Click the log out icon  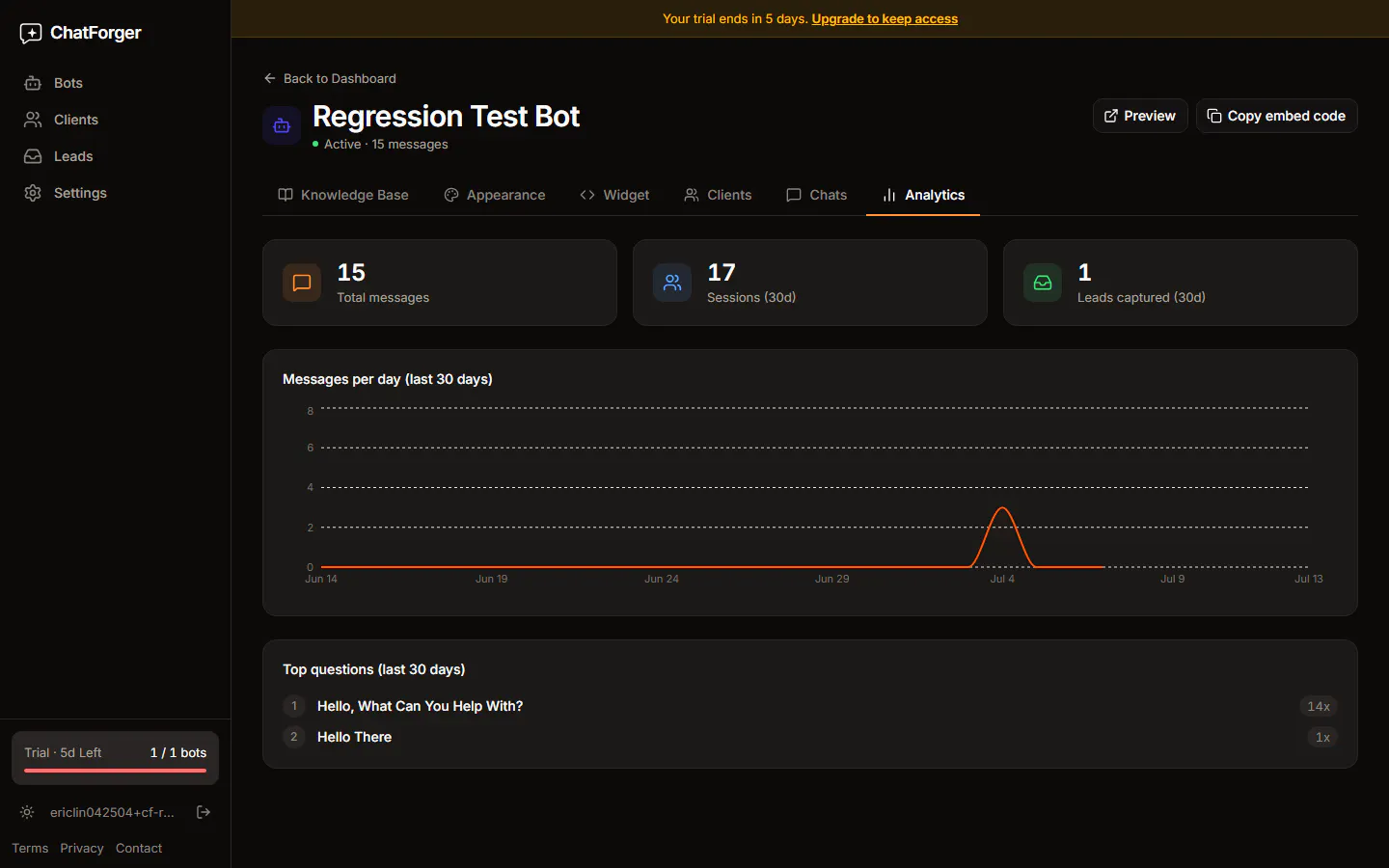pyautogui.click(x=204, y=812)
